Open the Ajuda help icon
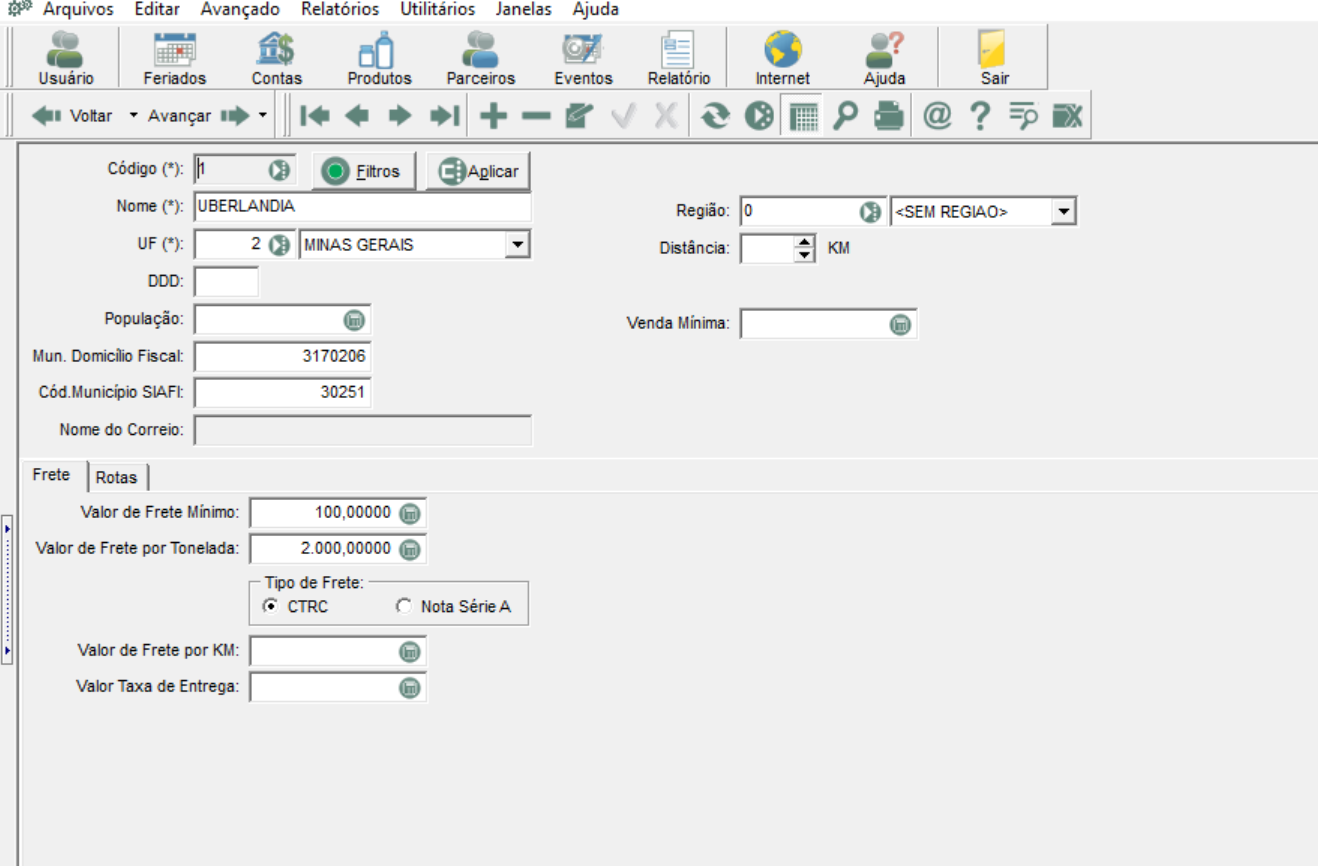 [x=884, y=58]
